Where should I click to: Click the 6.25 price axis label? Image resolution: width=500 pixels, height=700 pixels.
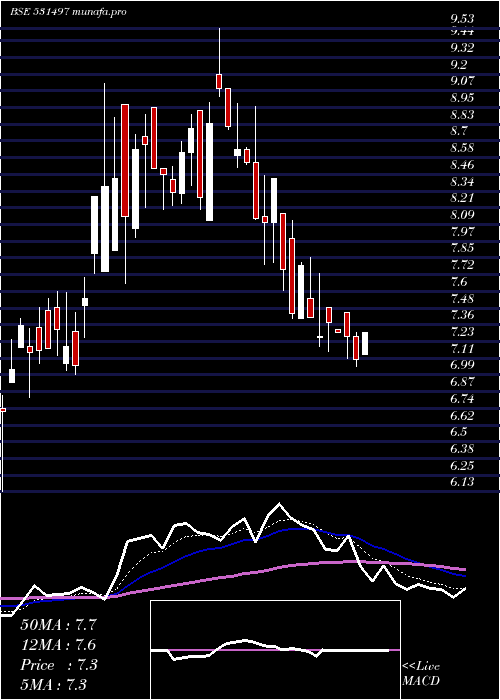coord(462,466)
